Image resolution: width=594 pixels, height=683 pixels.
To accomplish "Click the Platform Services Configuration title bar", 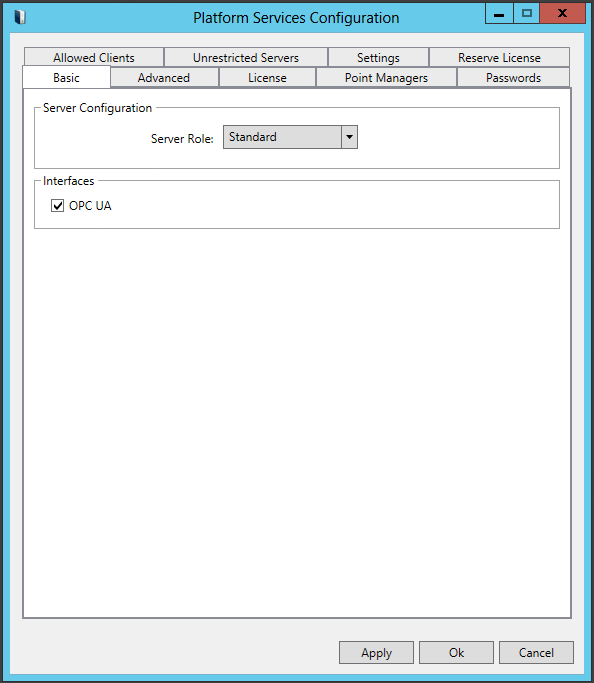I will [296, 18].
